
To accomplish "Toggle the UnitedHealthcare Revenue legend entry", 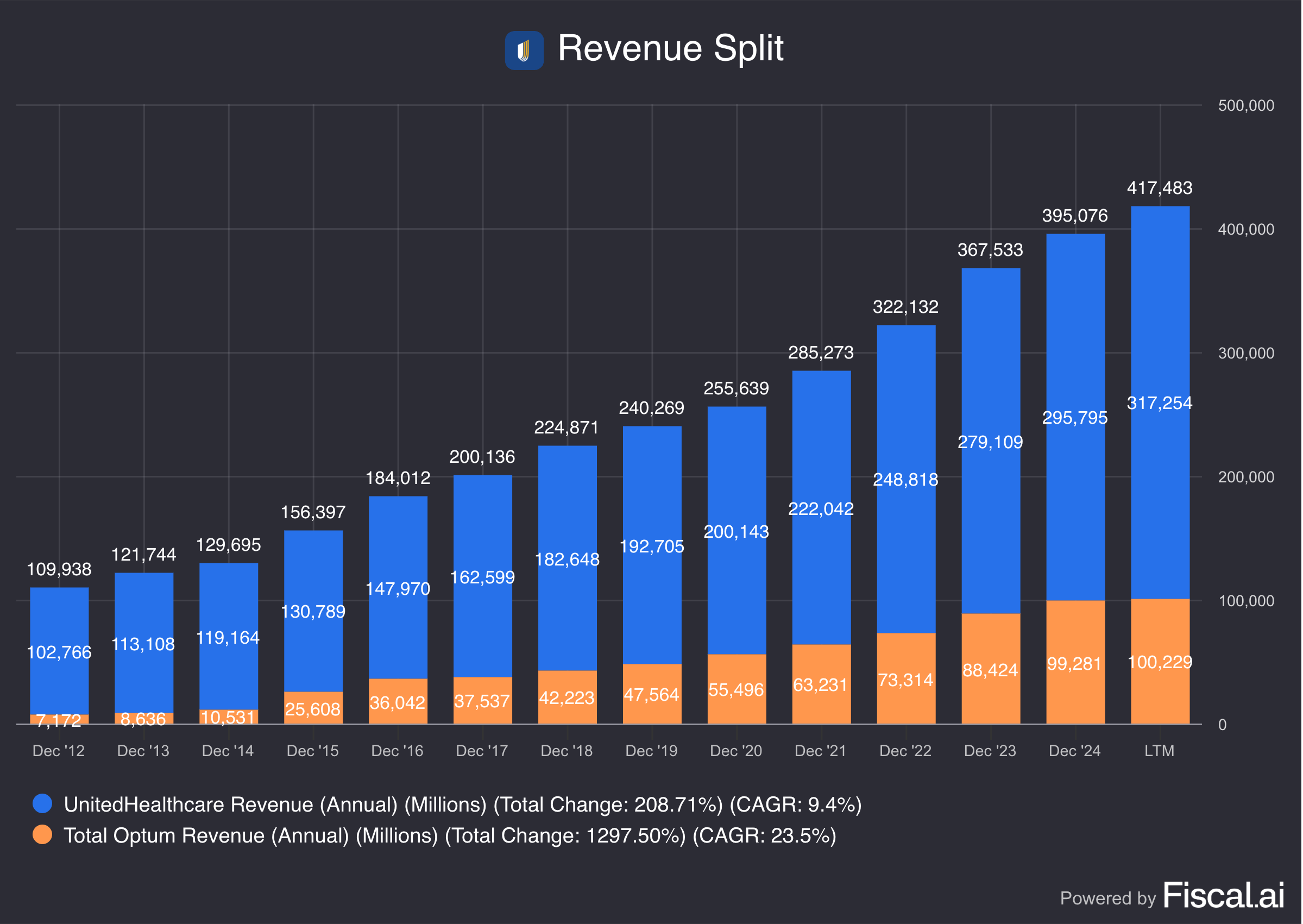I will coord(462,804).
